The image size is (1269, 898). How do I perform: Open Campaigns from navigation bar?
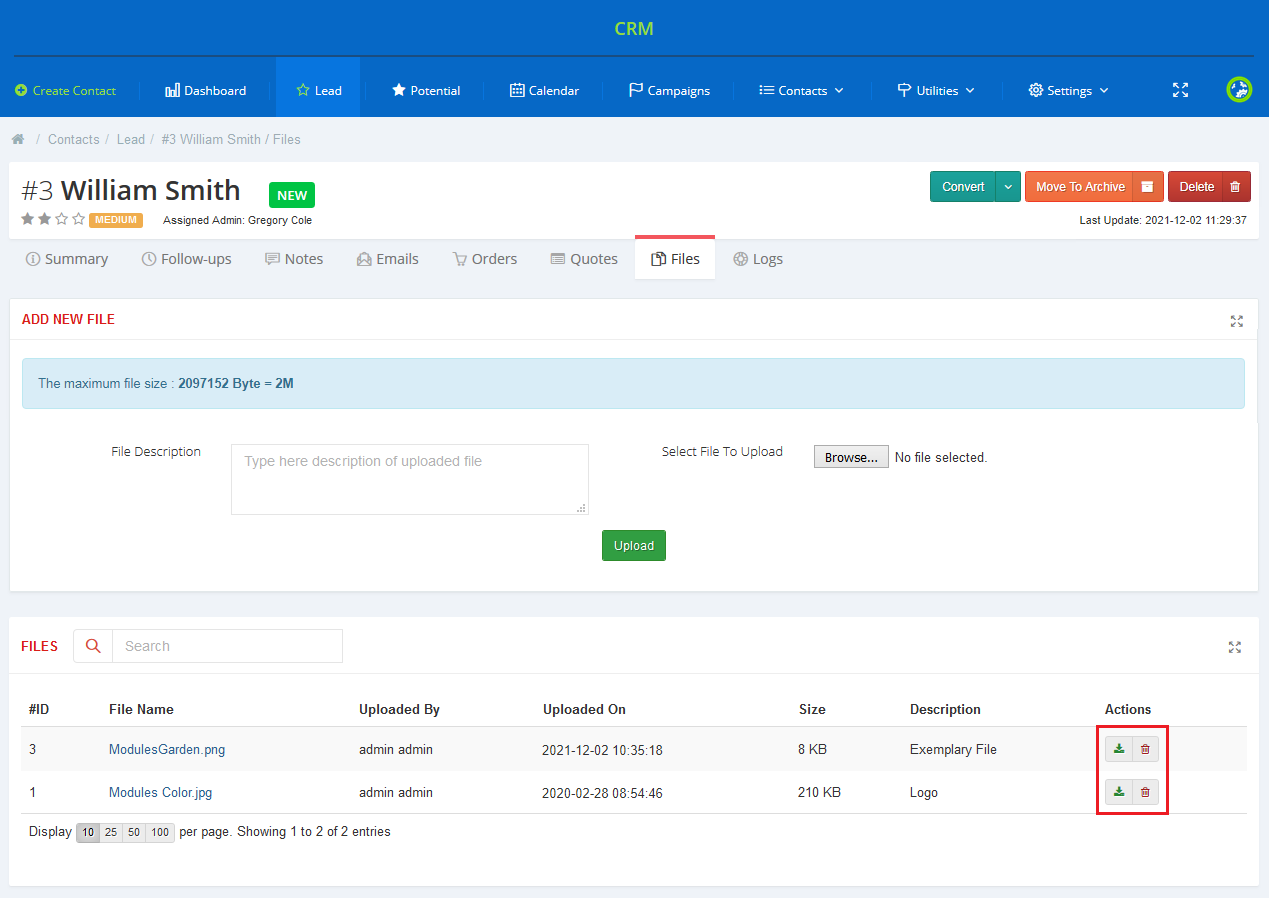(x=669, y=90)
